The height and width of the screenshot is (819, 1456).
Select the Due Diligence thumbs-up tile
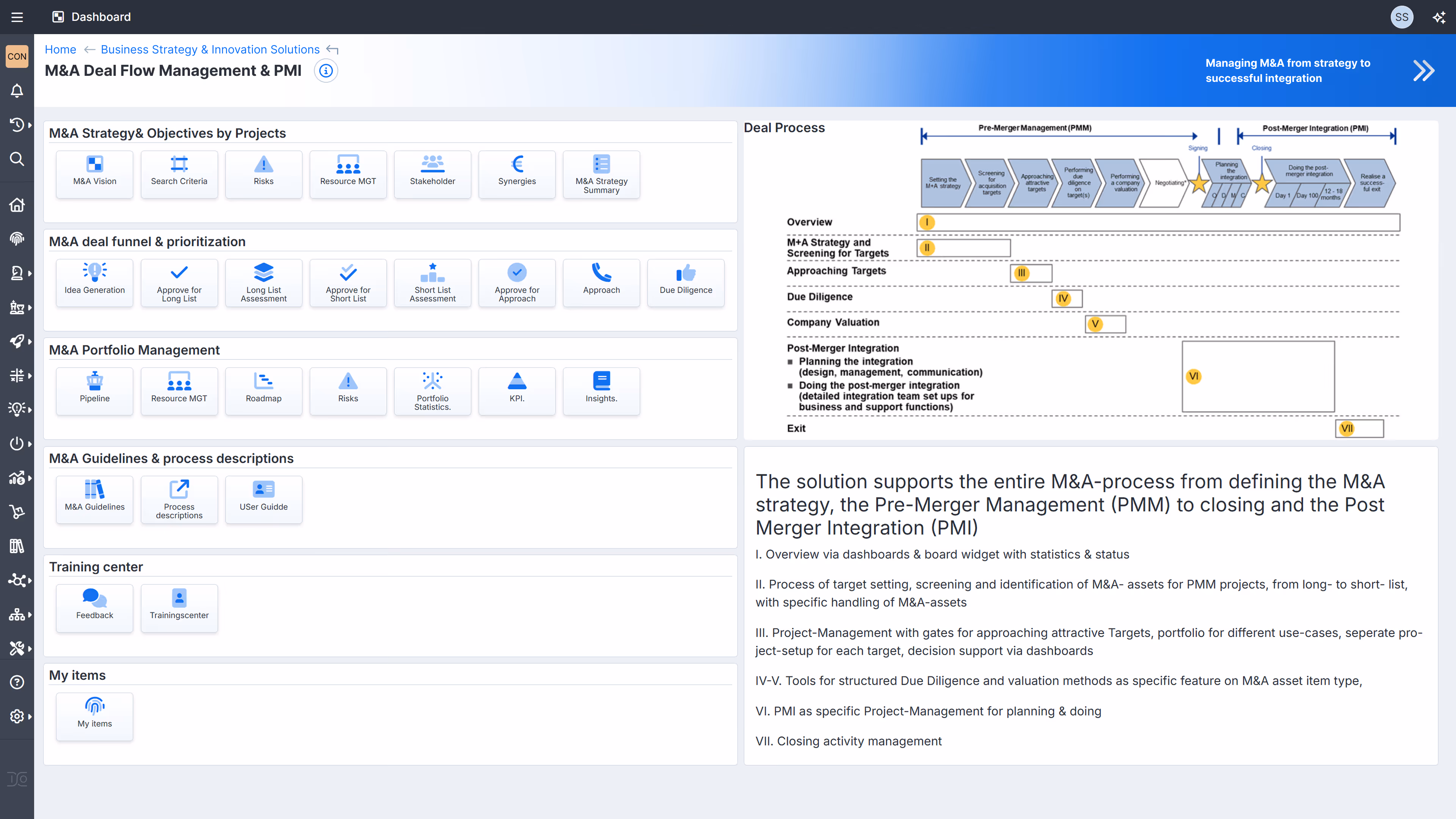coord(686,282)
